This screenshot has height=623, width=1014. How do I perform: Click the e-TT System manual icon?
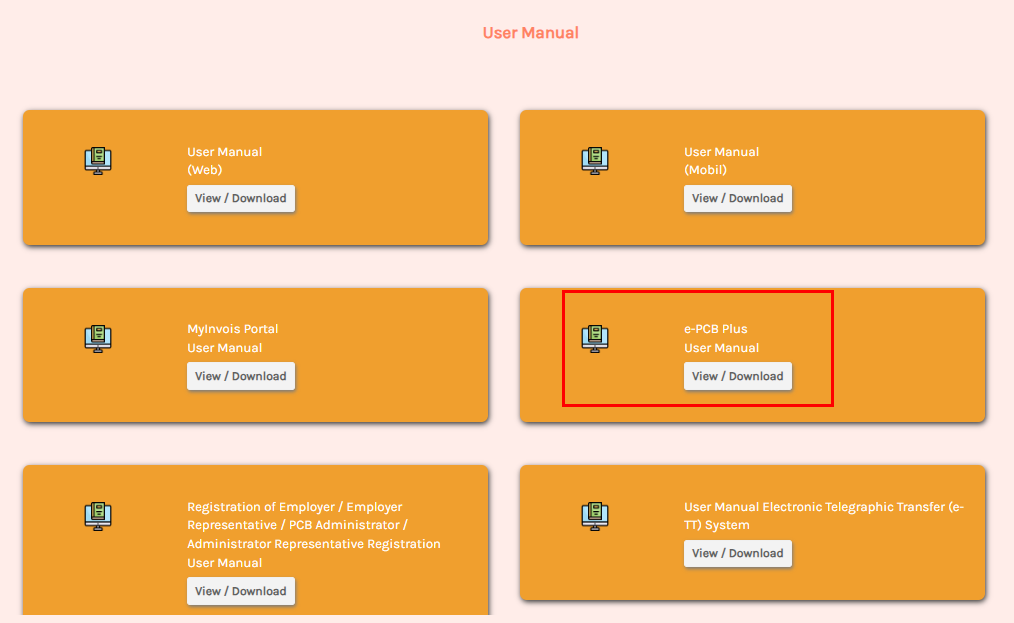click(594, 516)
